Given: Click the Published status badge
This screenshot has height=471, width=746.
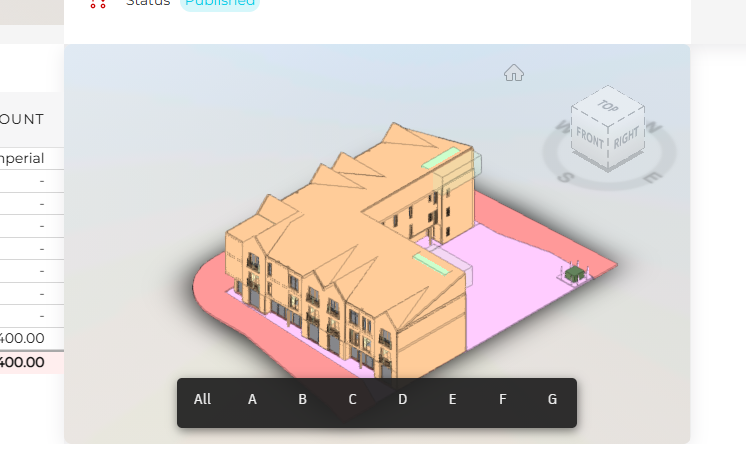Looking at the screenshot, I should pyautogui.click(x=220, y=4).
